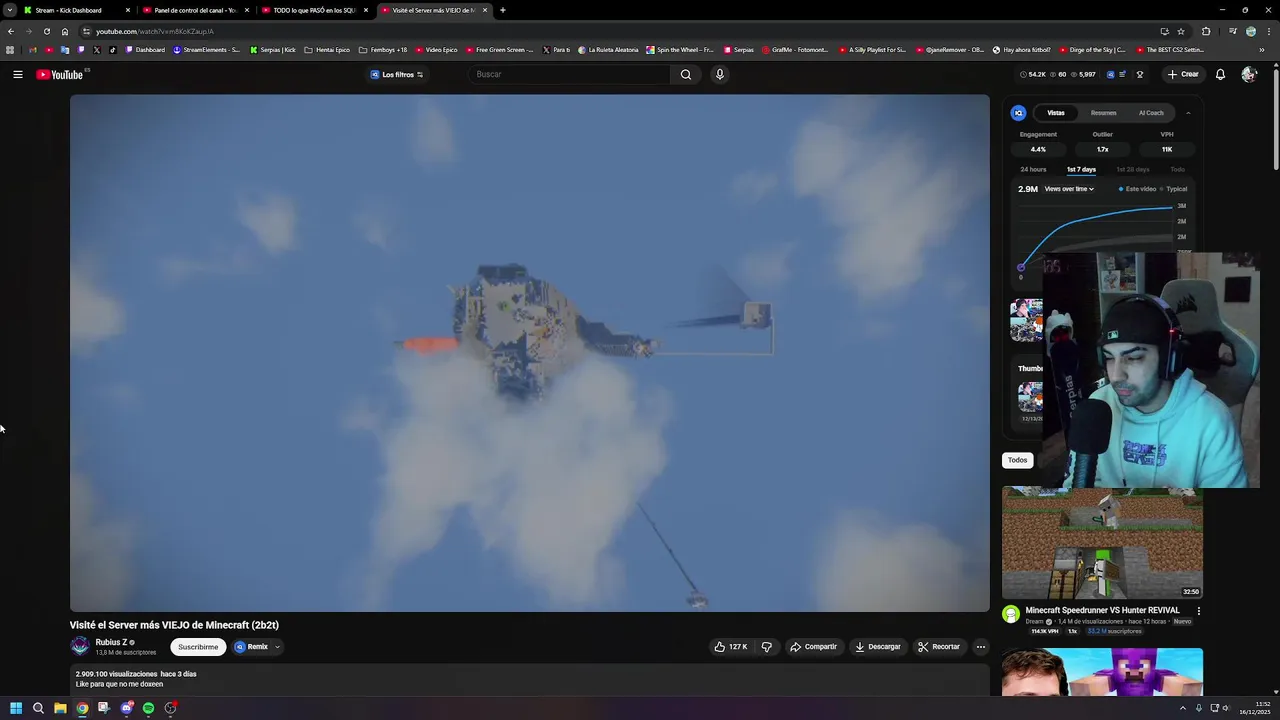The image size is (1280, 720).
Task: Switch to the Vistas tab
Action: (x=1056, y=113)
